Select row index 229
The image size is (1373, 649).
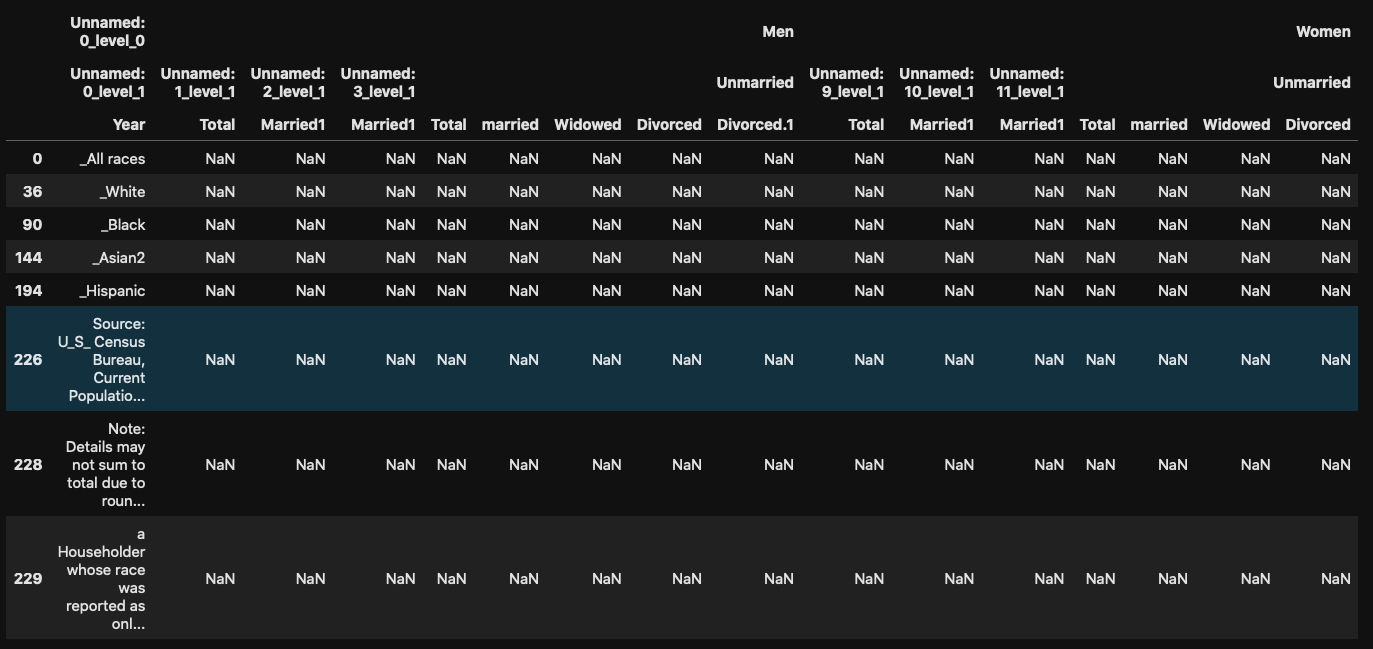tap(28, 578)
